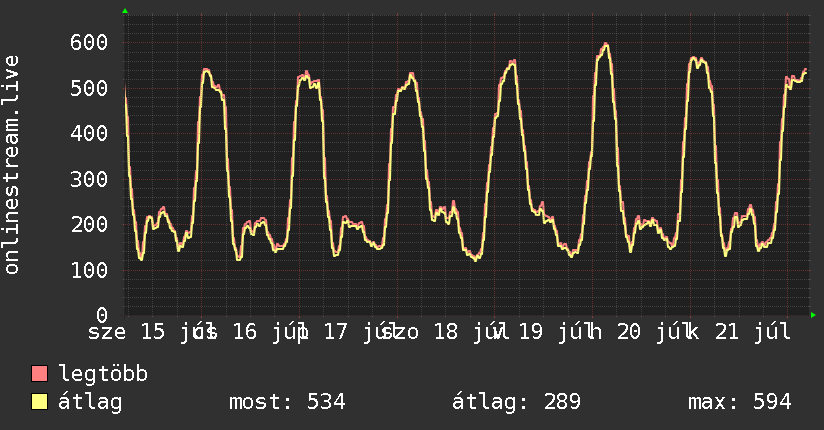Image resolution: width=824 pixels, height=430 pixels.
Task: Click the green arrow atop the y-axis
Action: (x=125, y=11)
